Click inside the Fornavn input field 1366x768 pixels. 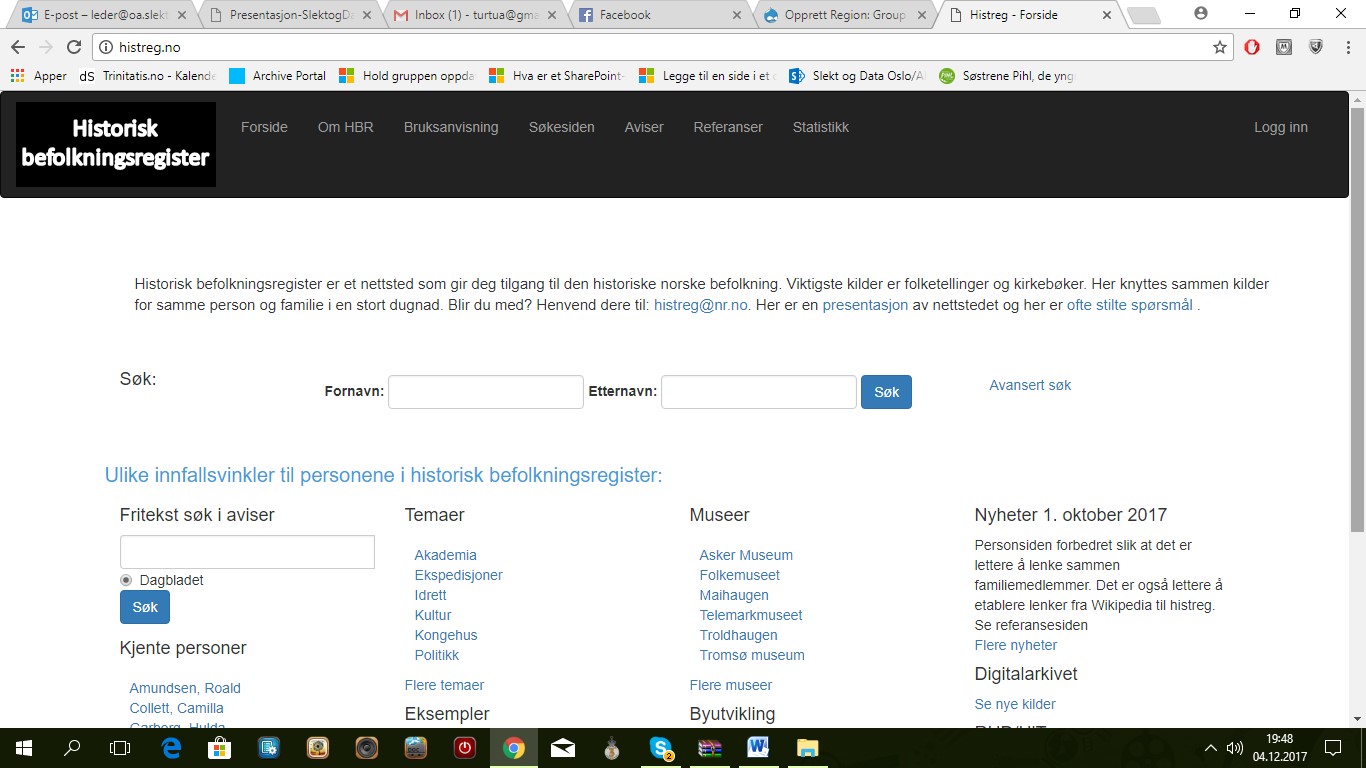pyautogui.click(x=484, y=391)
